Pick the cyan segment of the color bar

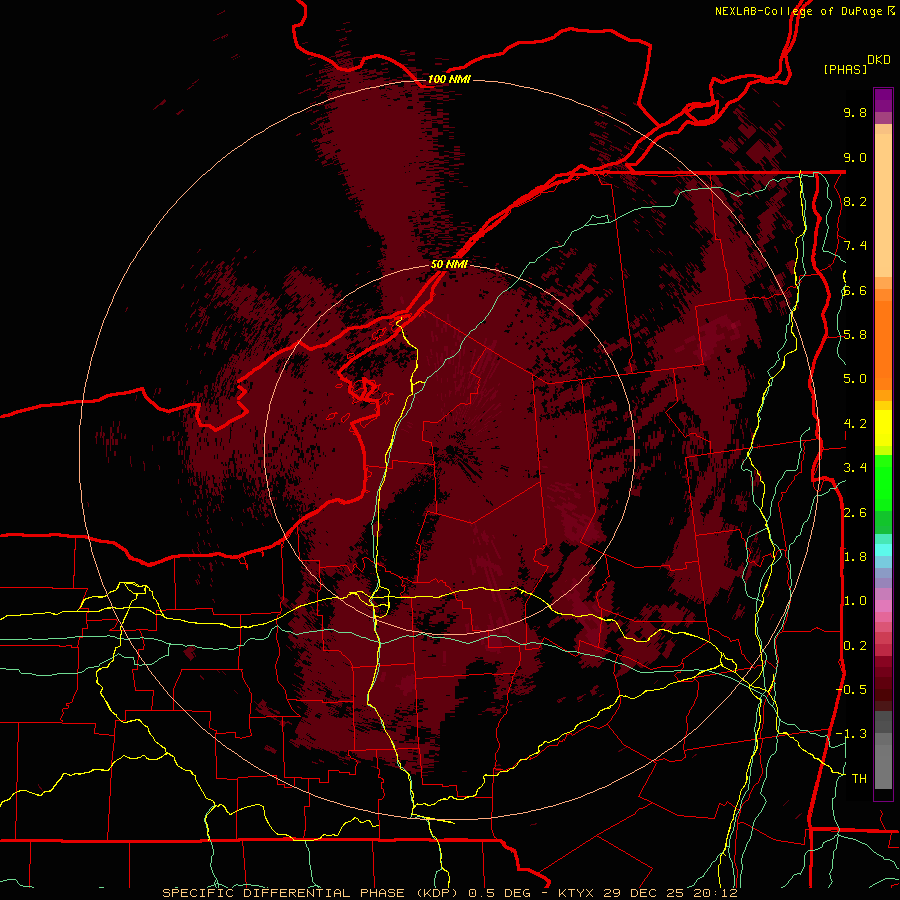click(883, 550)
